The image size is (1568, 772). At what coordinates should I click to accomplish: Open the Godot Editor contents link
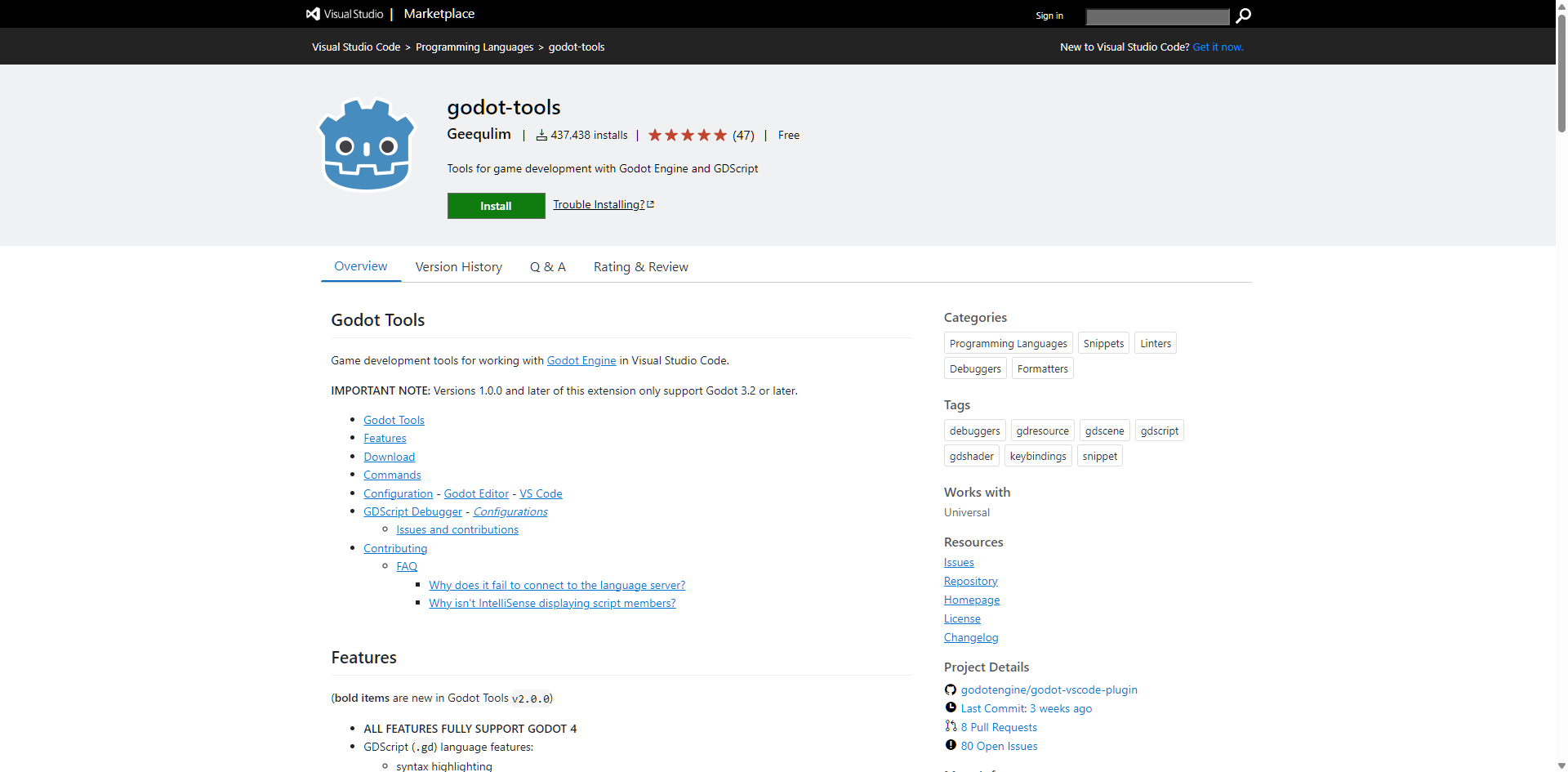click(x=476, y=493)
